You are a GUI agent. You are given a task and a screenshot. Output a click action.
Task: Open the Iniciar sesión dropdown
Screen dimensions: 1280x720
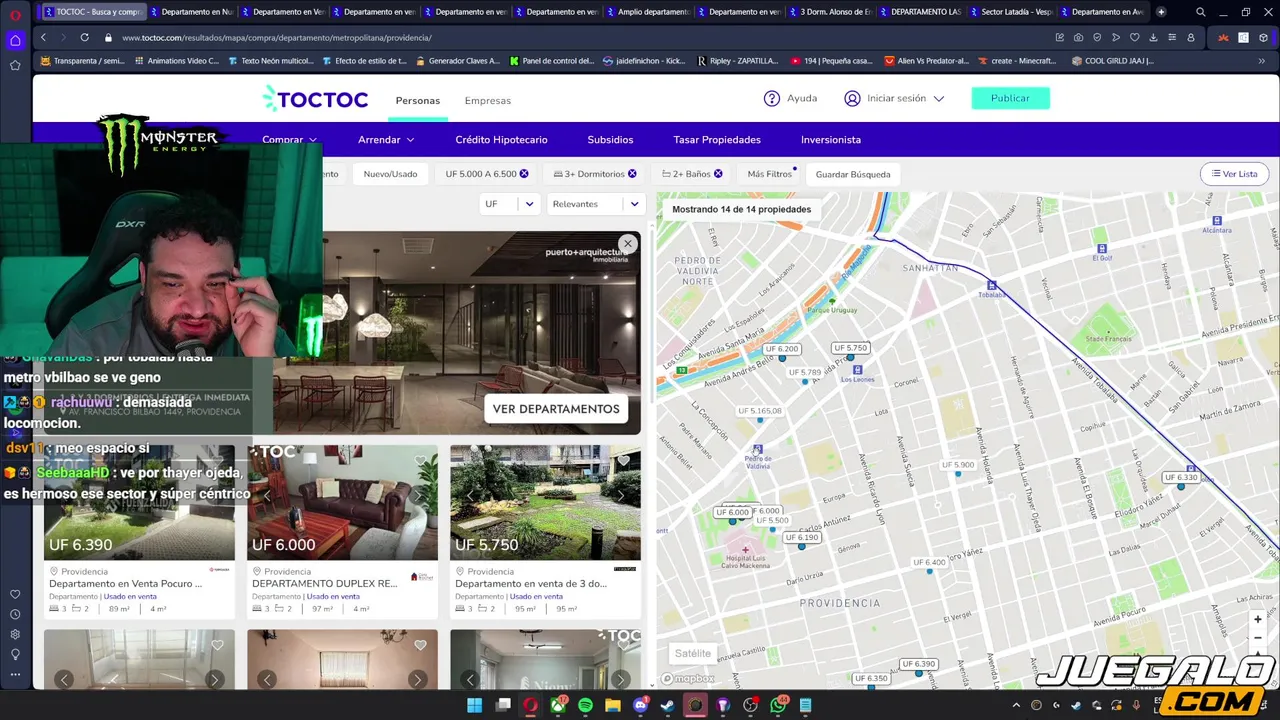(894, 98)
